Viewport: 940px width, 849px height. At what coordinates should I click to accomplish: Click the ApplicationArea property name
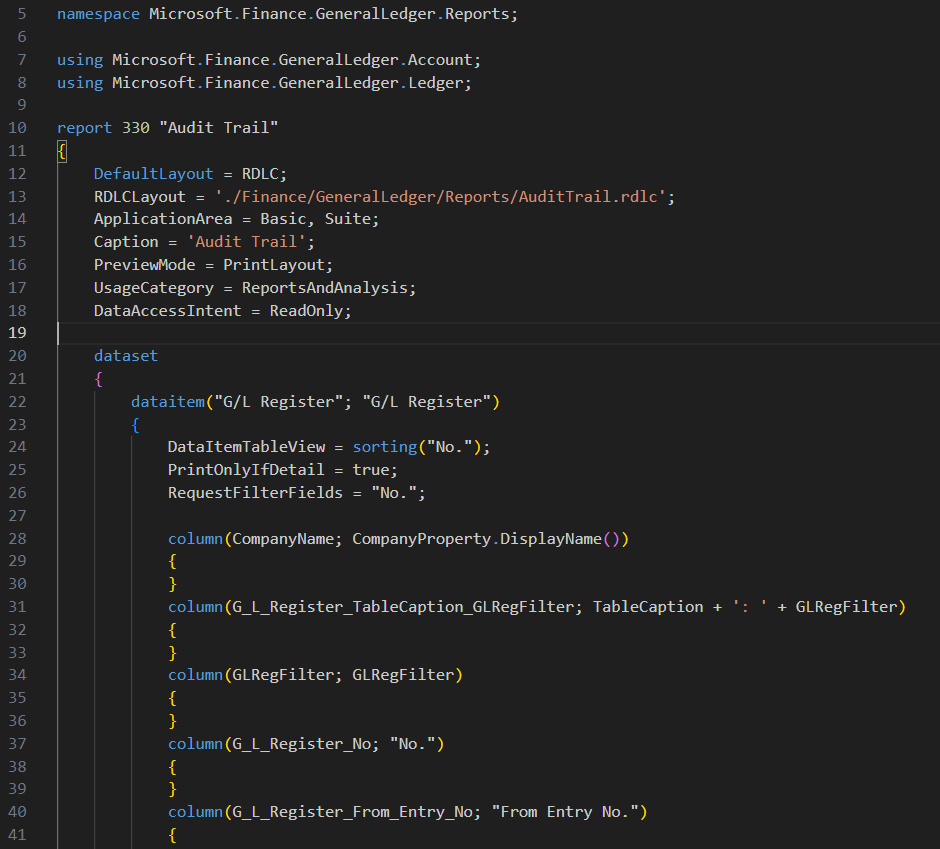(x=167, y=219)
